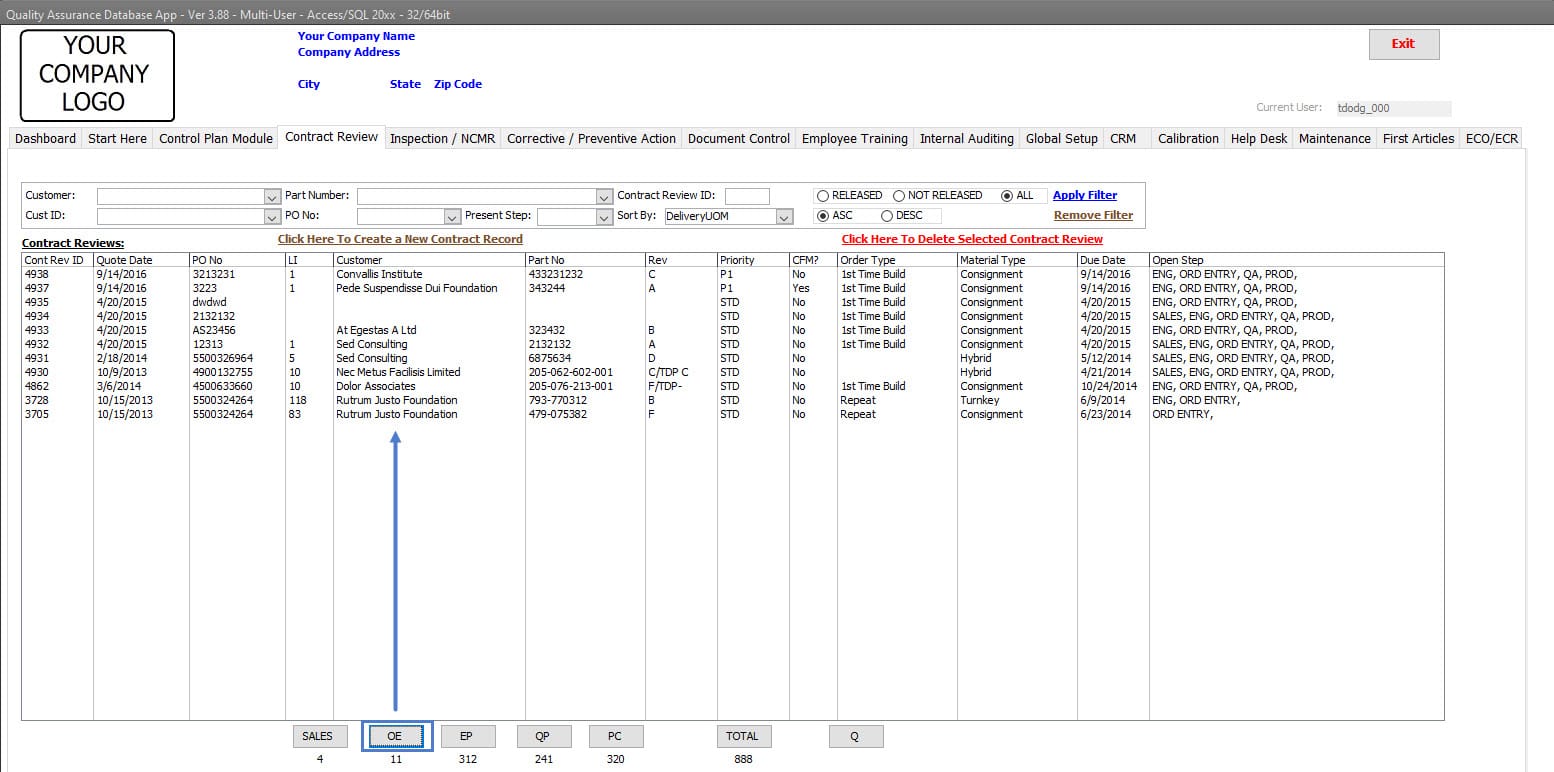Click the SALES button

point(318,736)
